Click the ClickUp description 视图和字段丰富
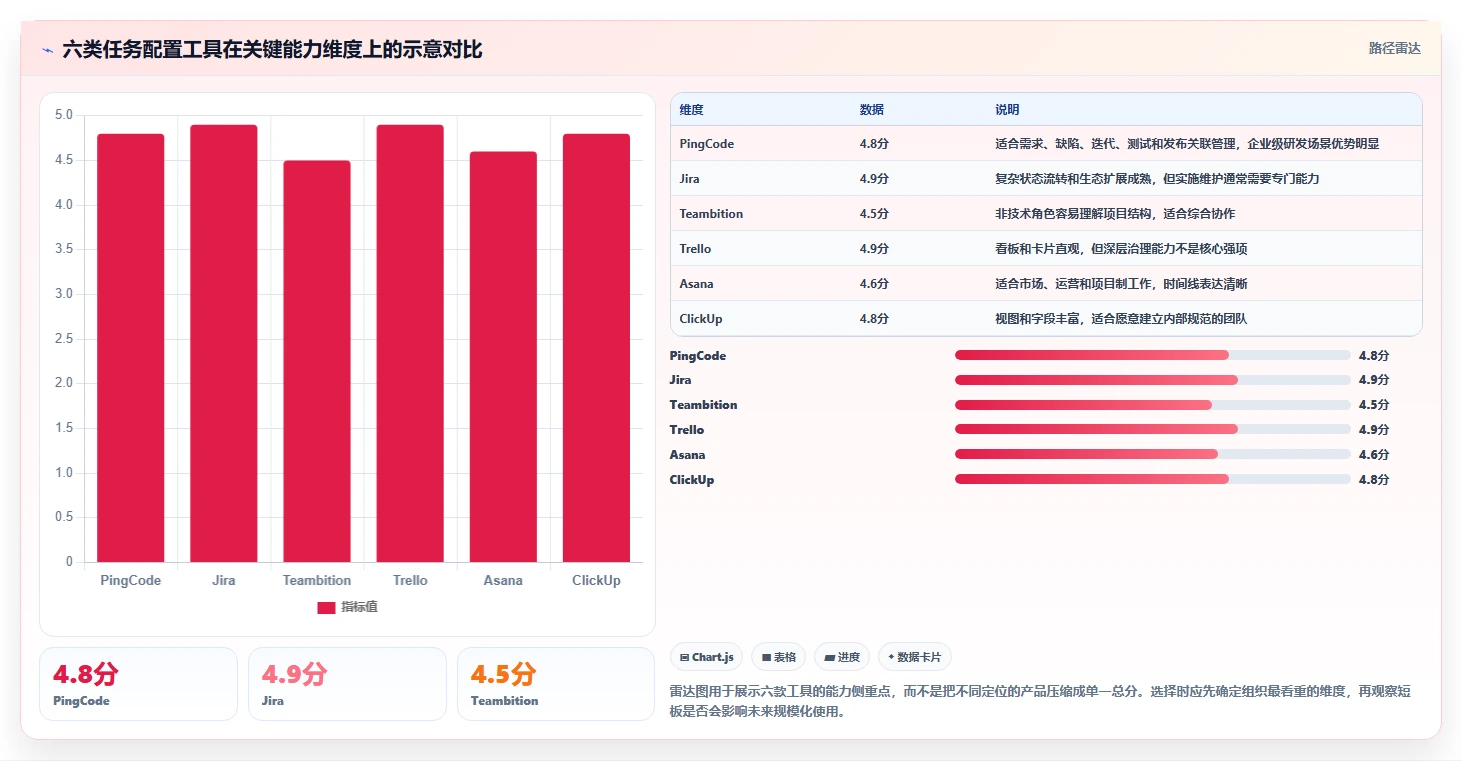The image size is (1462, 761). click(1121, 319)
